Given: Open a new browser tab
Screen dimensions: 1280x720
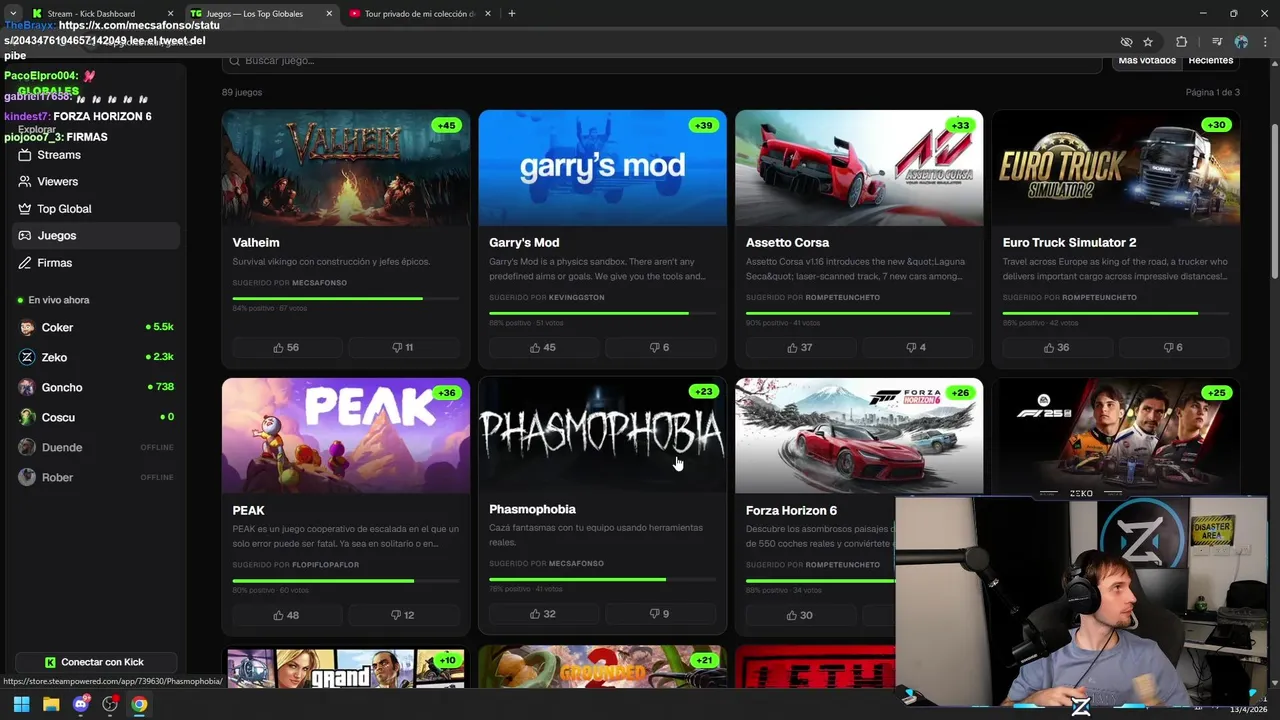Looking at the screenshot, I should tap(512, 14).
